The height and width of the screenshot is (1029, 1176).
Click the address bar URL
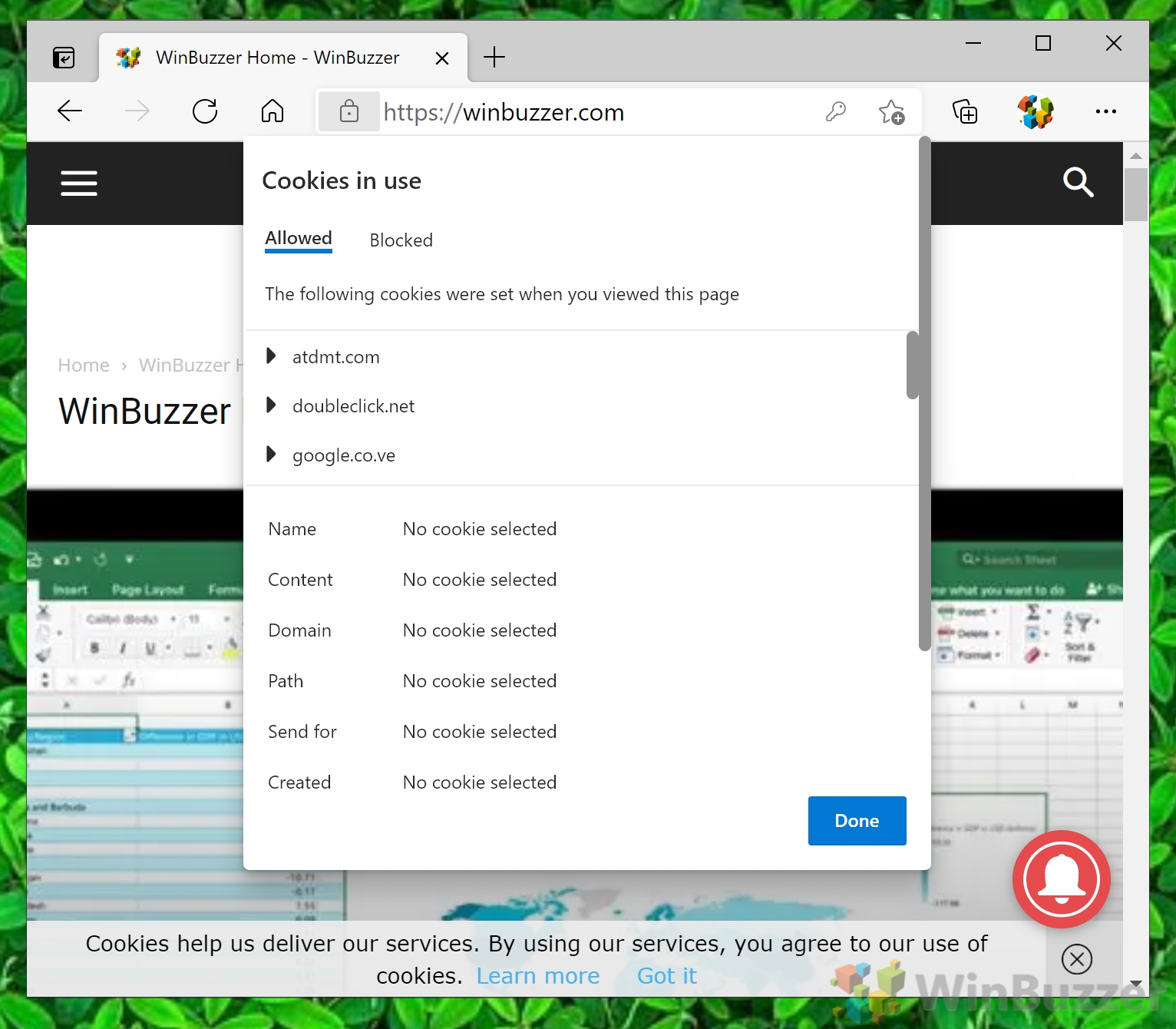pyautogui.click(x=504, y=112)
